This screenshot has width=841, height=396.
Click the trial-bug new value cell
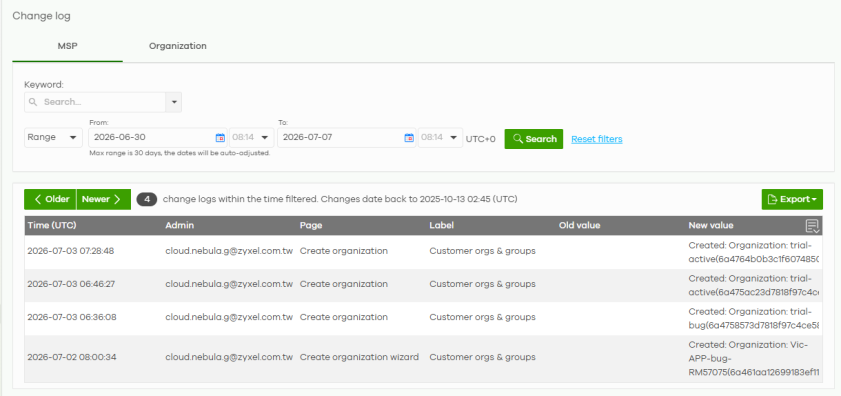[x=754, y=318]
